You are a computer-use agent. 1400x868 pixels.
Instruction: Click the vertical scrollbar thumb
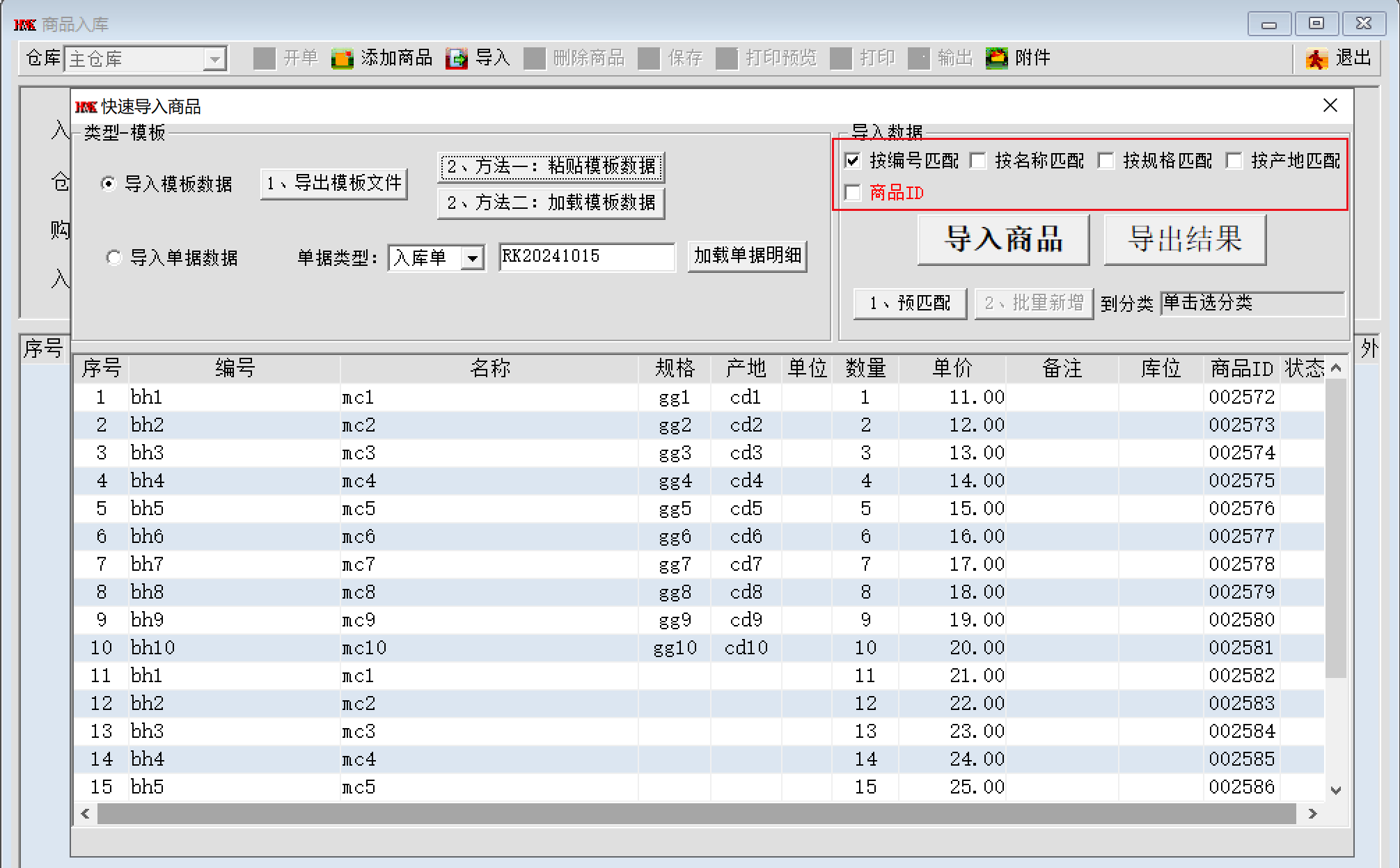point(1335,528)
